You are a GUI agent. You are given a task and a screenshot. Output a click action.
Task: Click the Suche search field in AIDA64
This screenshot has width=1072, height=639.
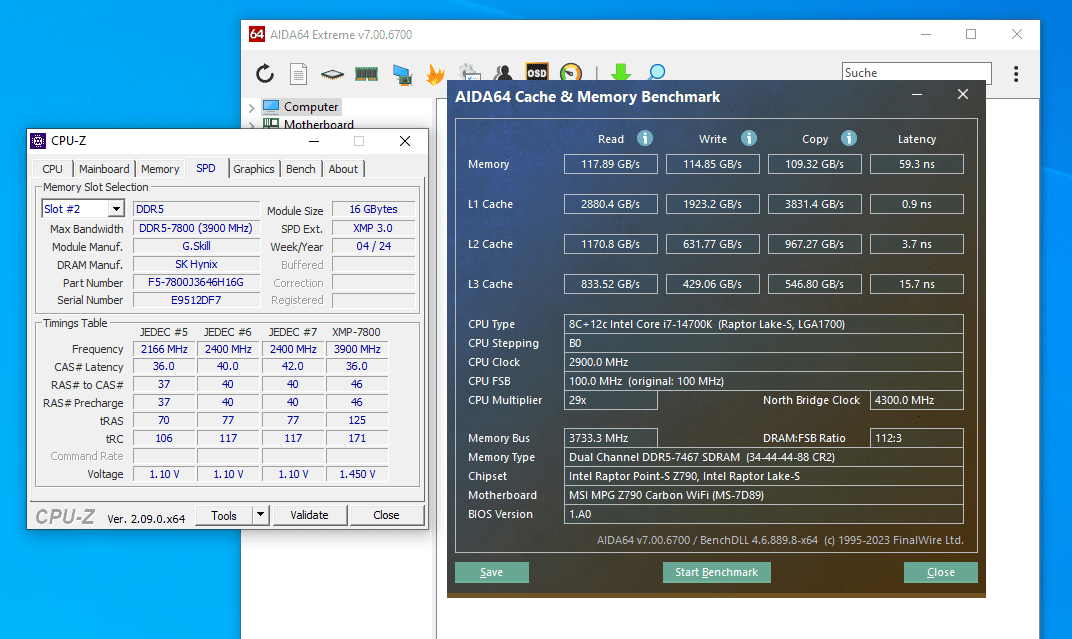pyautogui.click(x=916, y=72)
